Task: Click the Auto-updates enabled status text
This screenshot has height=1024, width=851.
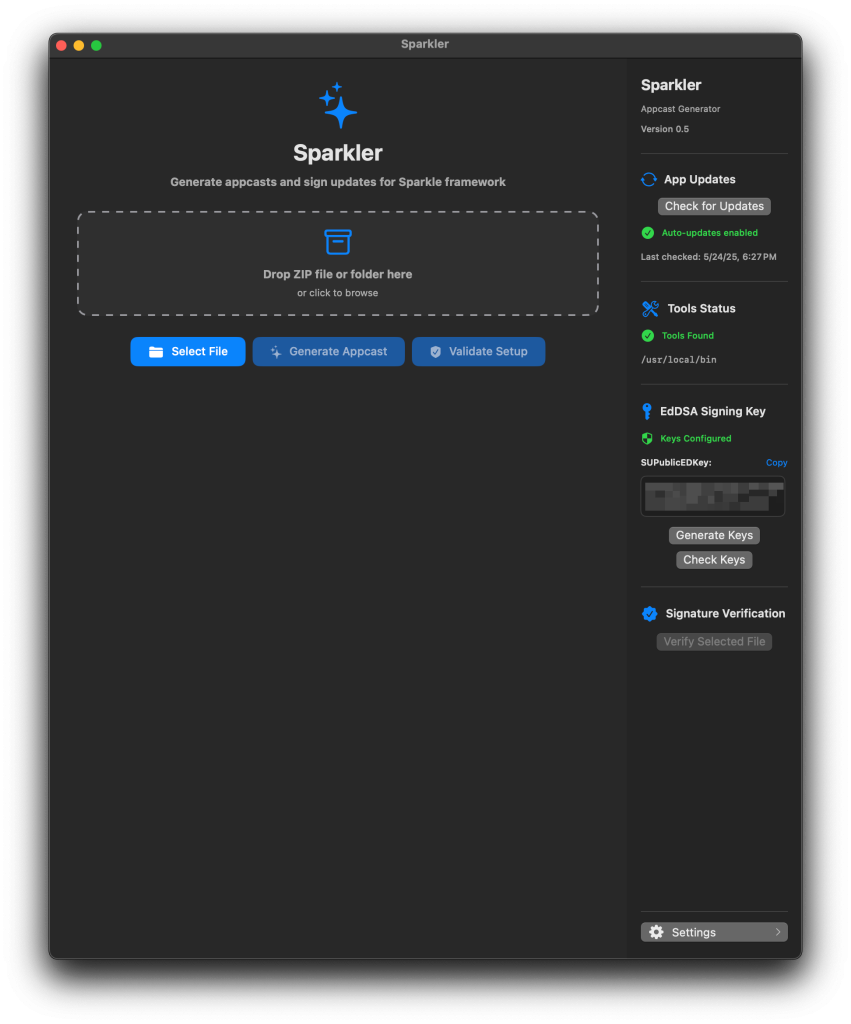Action: click(x=710, y=233)
